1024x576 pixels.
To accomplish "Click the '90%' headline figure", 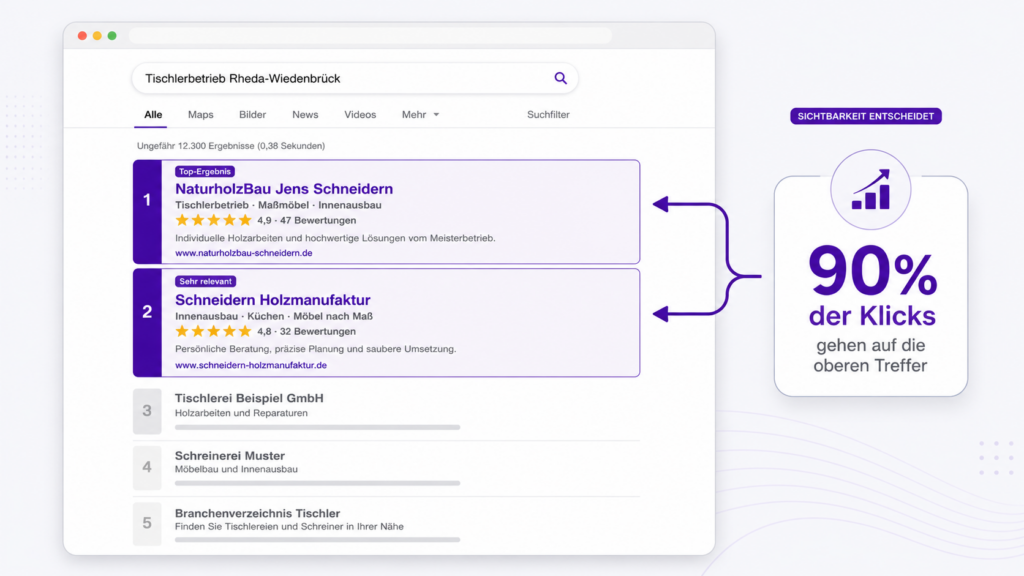I will click(872, 271).
